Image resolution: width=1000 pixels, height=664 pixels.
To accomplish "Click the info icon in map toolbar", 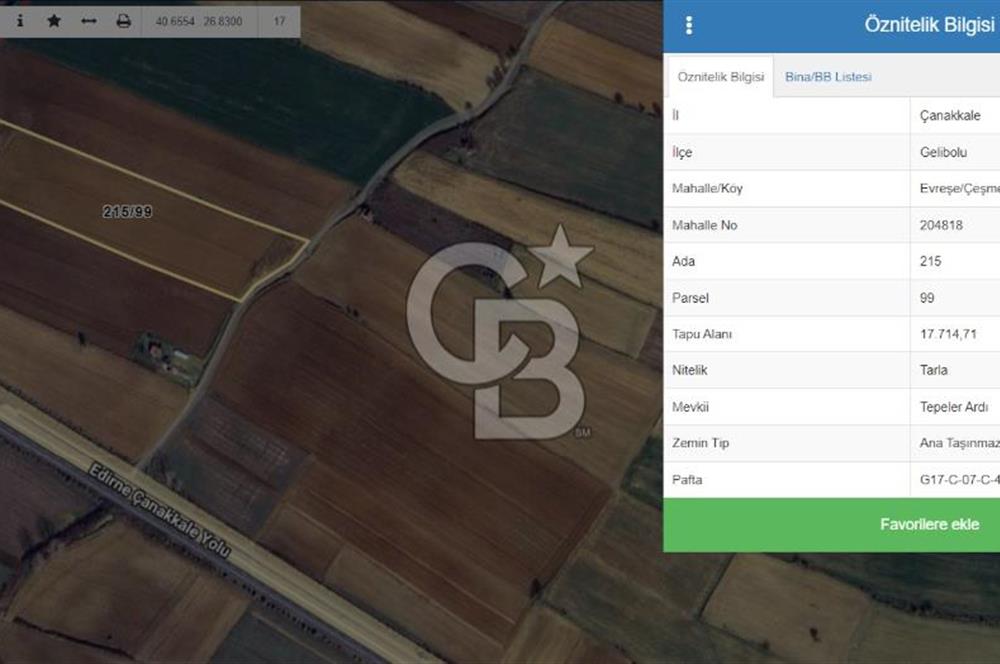I will (20, 21).
